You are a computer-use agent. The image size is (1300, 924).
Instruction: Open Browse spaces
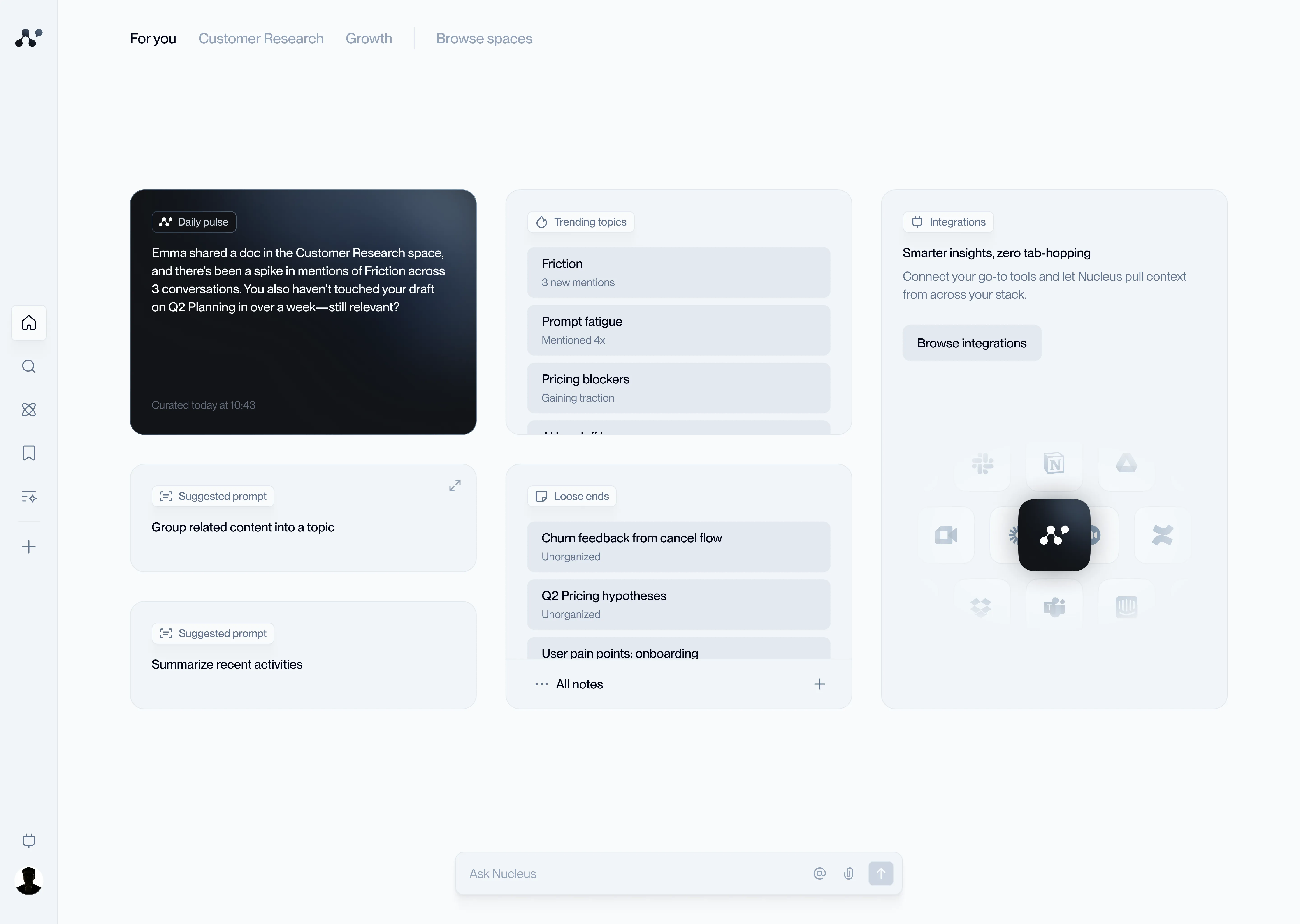[484, 39]
